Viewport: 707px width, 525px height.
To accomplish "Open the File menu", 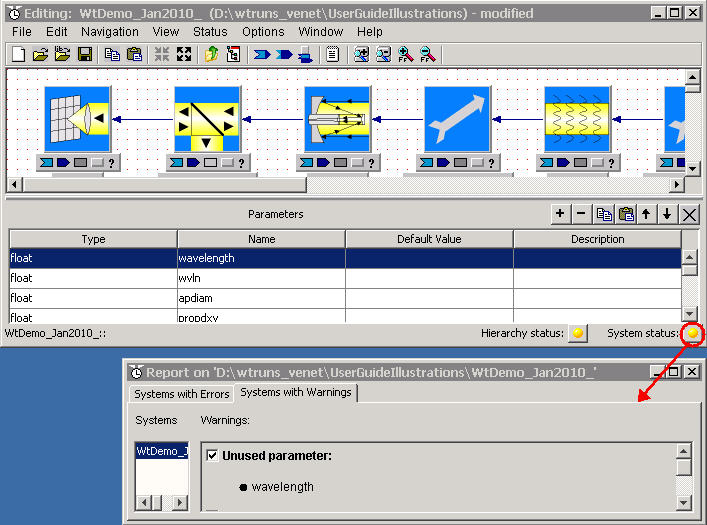I will pyautogui.click(x=22, y=32).
